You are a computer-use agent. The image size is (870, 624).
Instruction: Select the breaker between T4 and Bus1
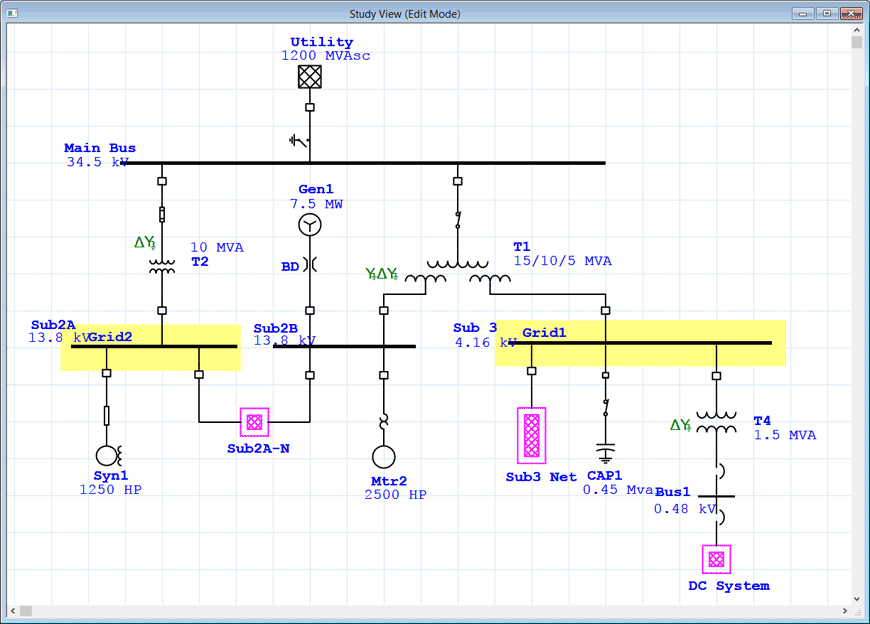pyautogui.click(x=720, y=472)
